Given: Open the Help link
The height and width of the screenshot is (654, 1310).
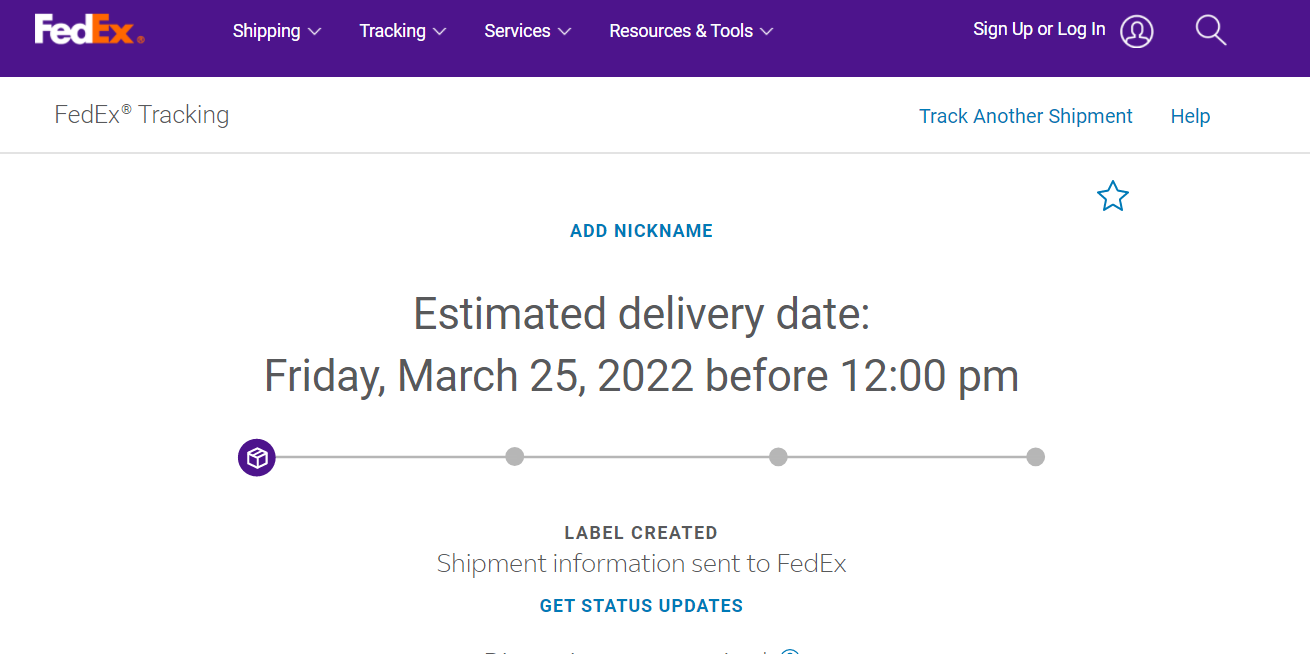Looking at the screenshot, I should (1190, 115).
